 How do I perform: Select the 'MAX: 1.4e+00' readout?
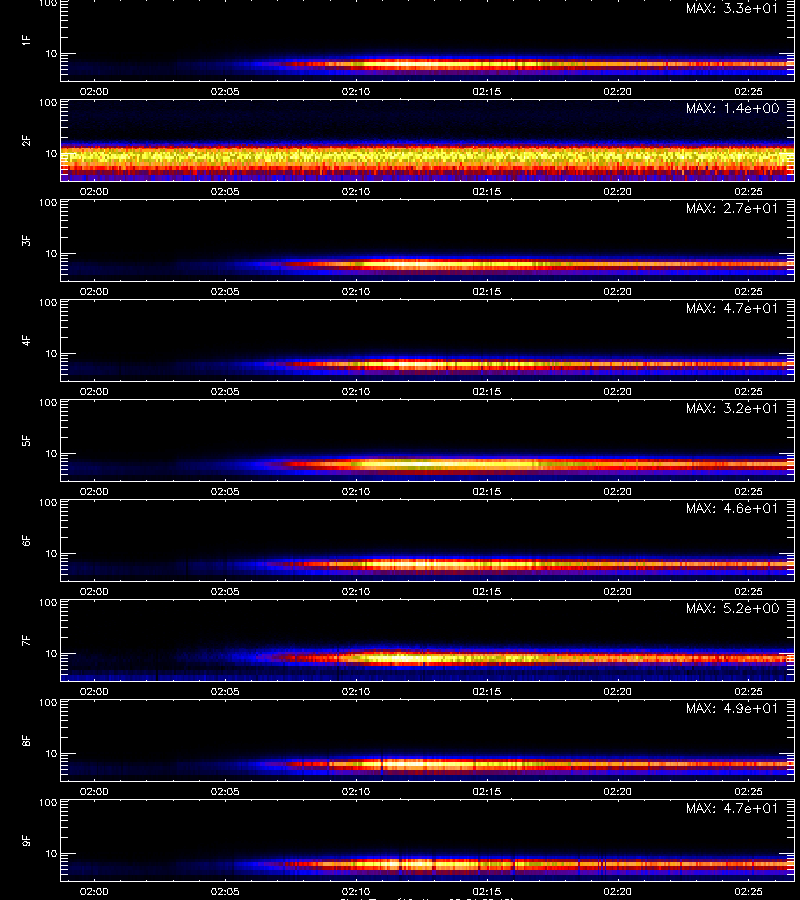[x=732, y=108]
